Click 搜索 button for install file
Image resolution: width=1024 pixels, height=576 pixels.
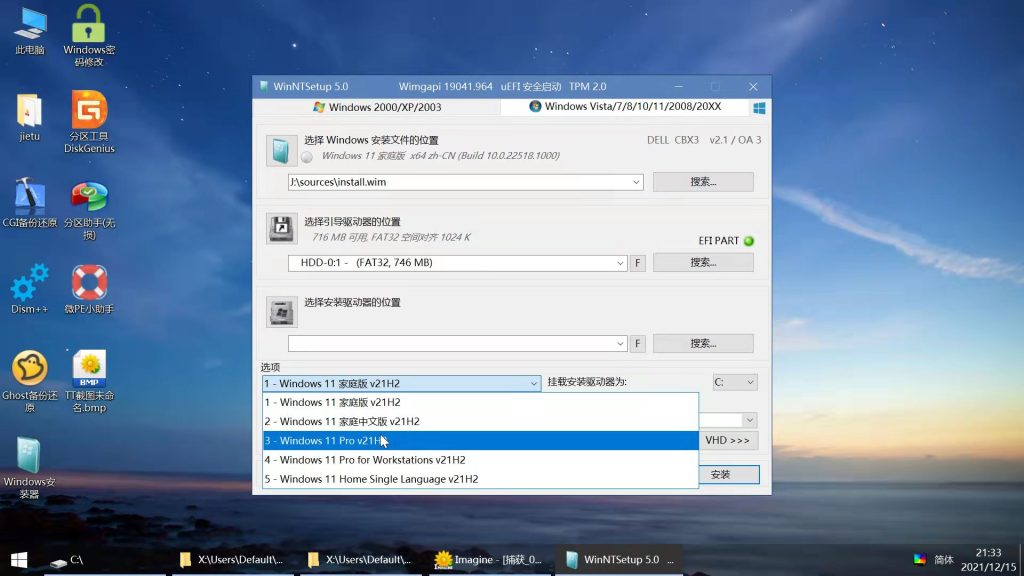703,182
